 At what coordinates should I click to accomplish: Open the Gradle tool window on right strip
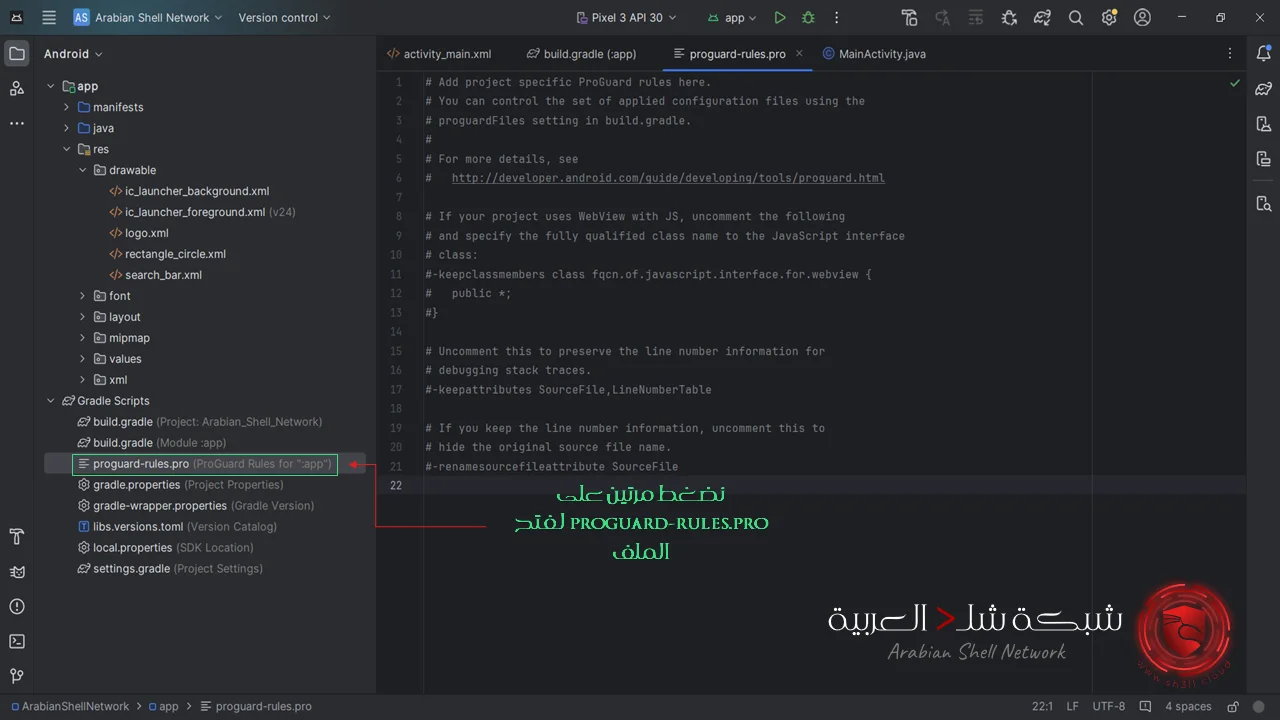click(x=1263, y=89)
